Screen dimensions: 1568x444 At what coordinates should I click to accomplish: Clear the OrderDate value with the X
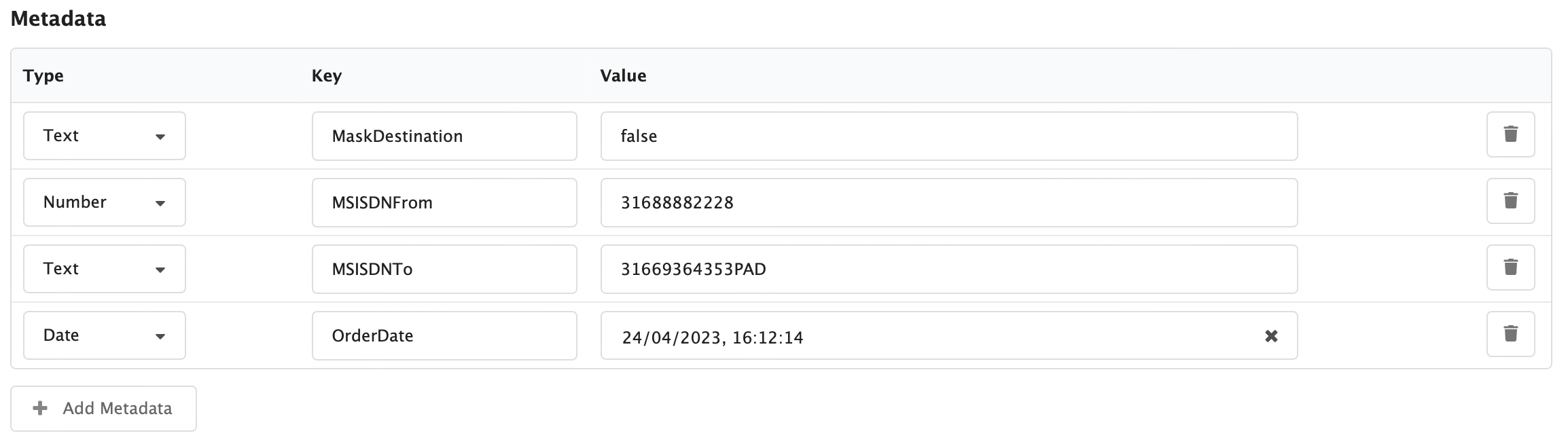[1270, 335]
